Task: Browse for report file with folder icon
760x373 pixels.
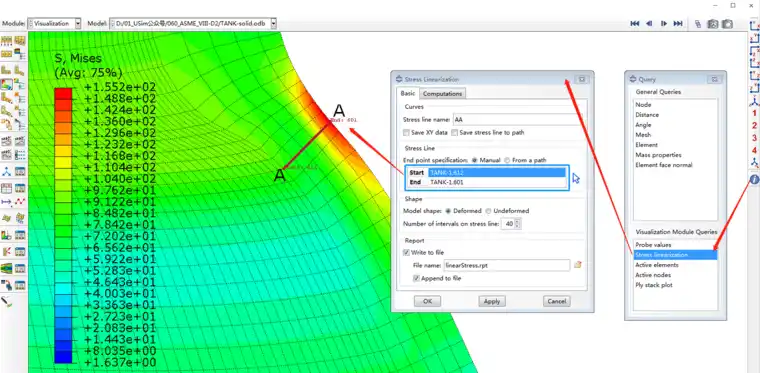Action: 577,265
